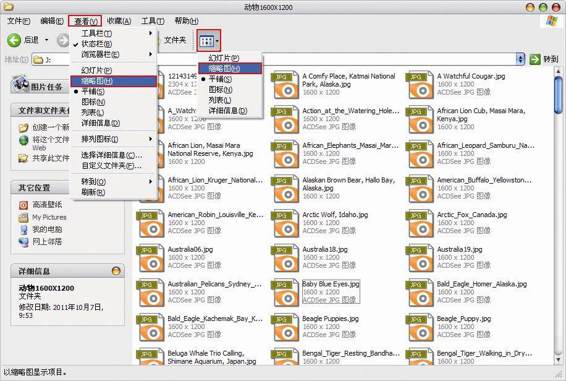
Task: Click JPG icon of Baby Blue Eyes.jpg
Action: [285, 293]
